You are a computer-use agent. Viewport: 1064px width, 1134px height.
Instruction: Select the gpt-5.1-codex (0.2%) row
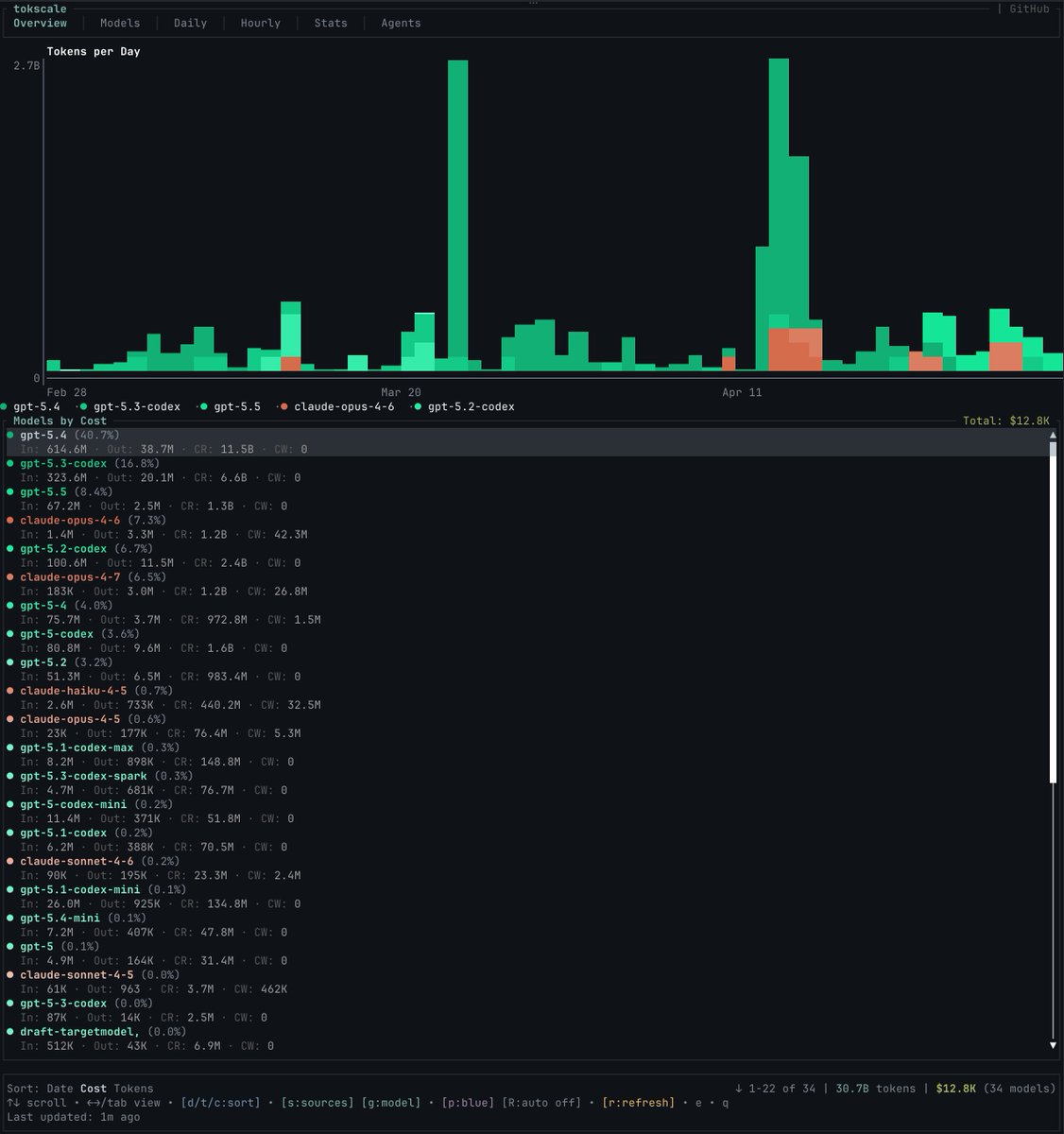527,839
